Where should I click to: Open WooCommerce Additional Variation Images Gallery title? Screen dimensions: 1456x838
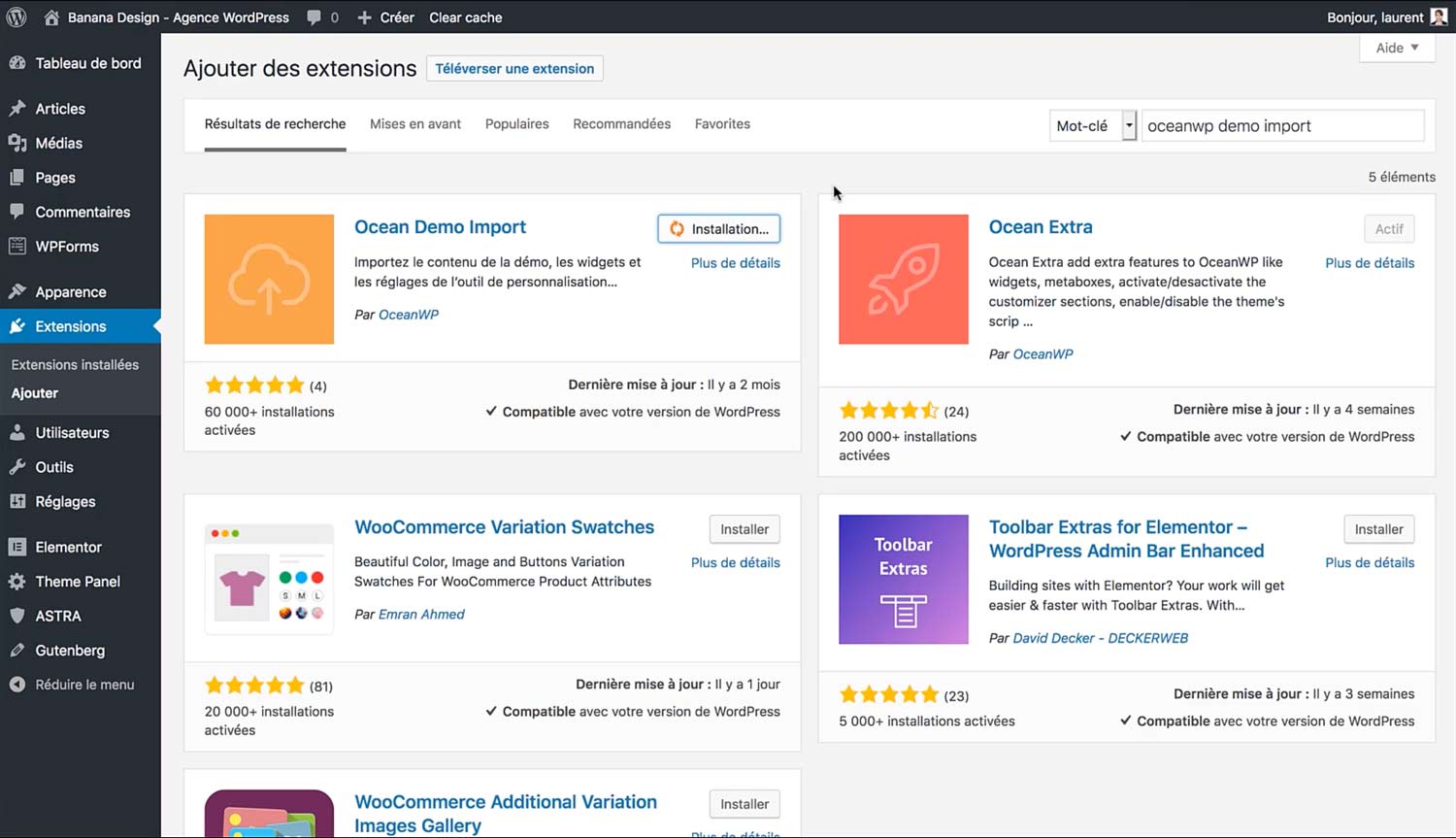(506, 814)
